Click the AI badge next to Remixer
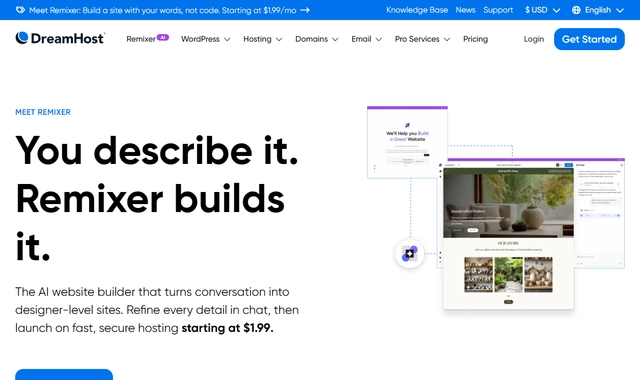 [x=162, y=37]
